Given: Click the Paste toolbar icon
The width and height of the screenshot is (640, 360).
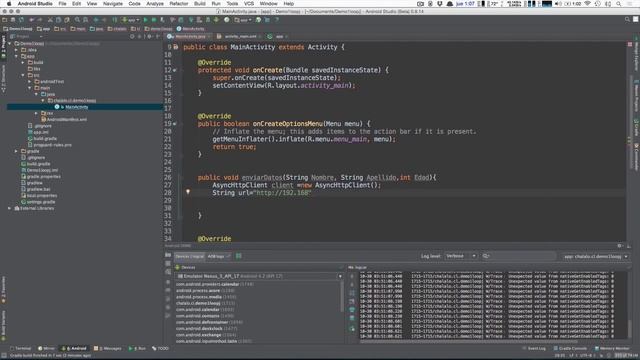Looking at the screenshot, I should tap(67, 20).
